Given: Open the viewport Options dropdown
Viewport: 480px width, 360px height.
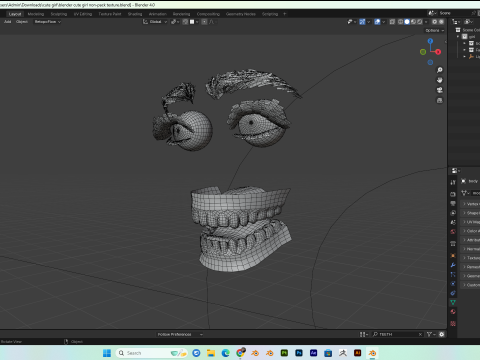Looking at the screenshot, I should coord(435,30).
